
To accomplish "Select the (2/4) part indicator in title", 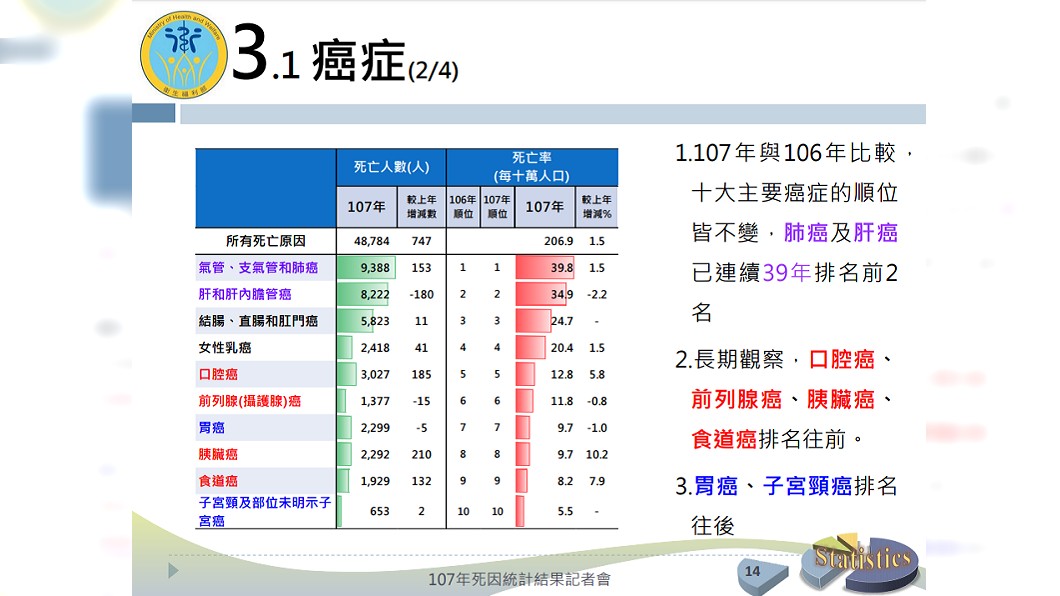I will click(x=433, y=70).
